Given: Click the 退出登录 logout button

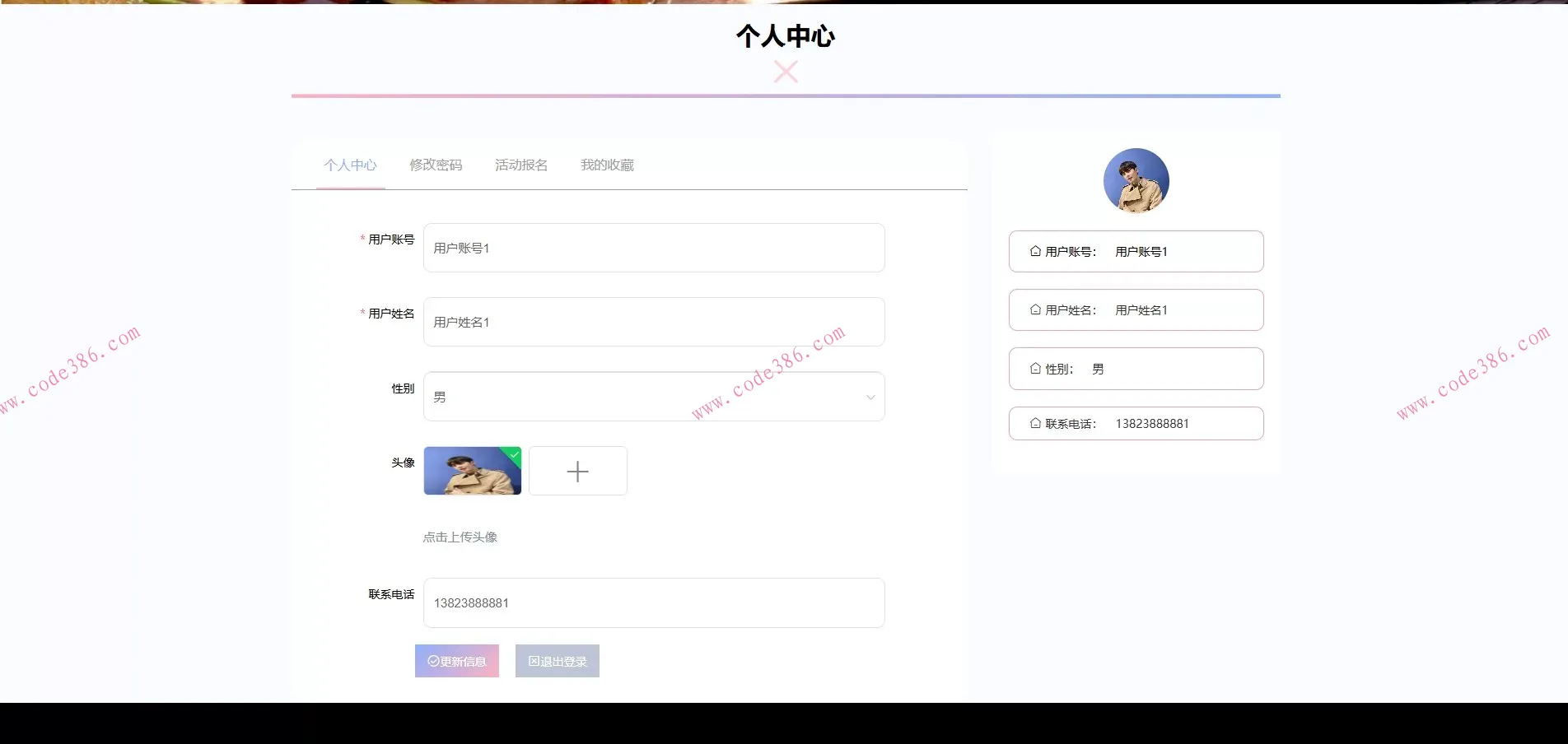Looking at the screenshot, I should pos(557,660).
